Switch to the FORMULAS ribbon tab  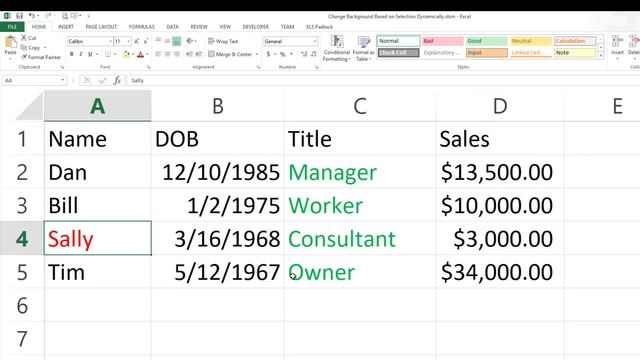point(142,27)
